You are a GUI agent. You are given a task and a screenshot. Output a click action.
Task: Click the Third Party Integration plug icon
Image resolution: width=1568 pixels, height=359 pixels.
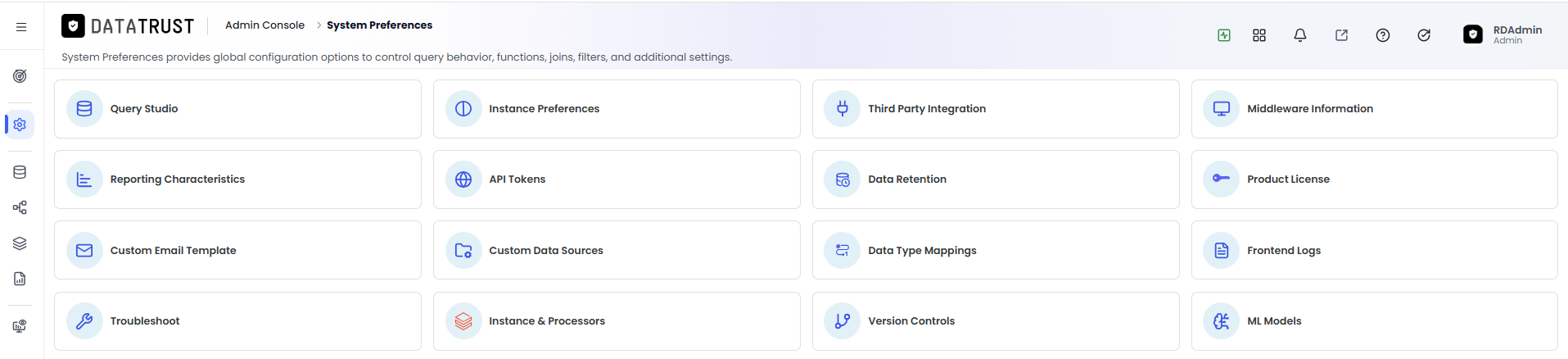[x=843, y=109]
